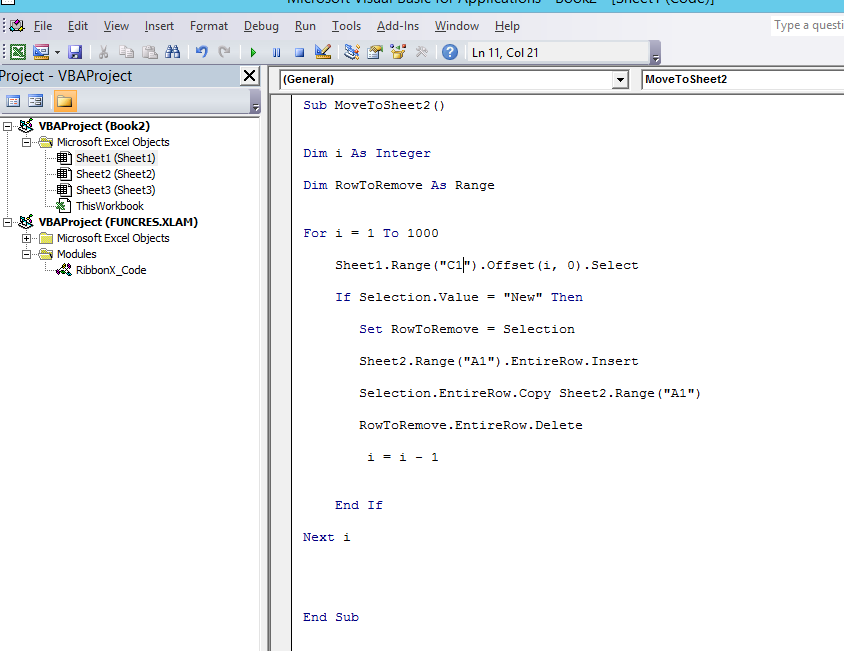
Task: Select VBAProject (Book2) label
Action: [x=94, y=126]
